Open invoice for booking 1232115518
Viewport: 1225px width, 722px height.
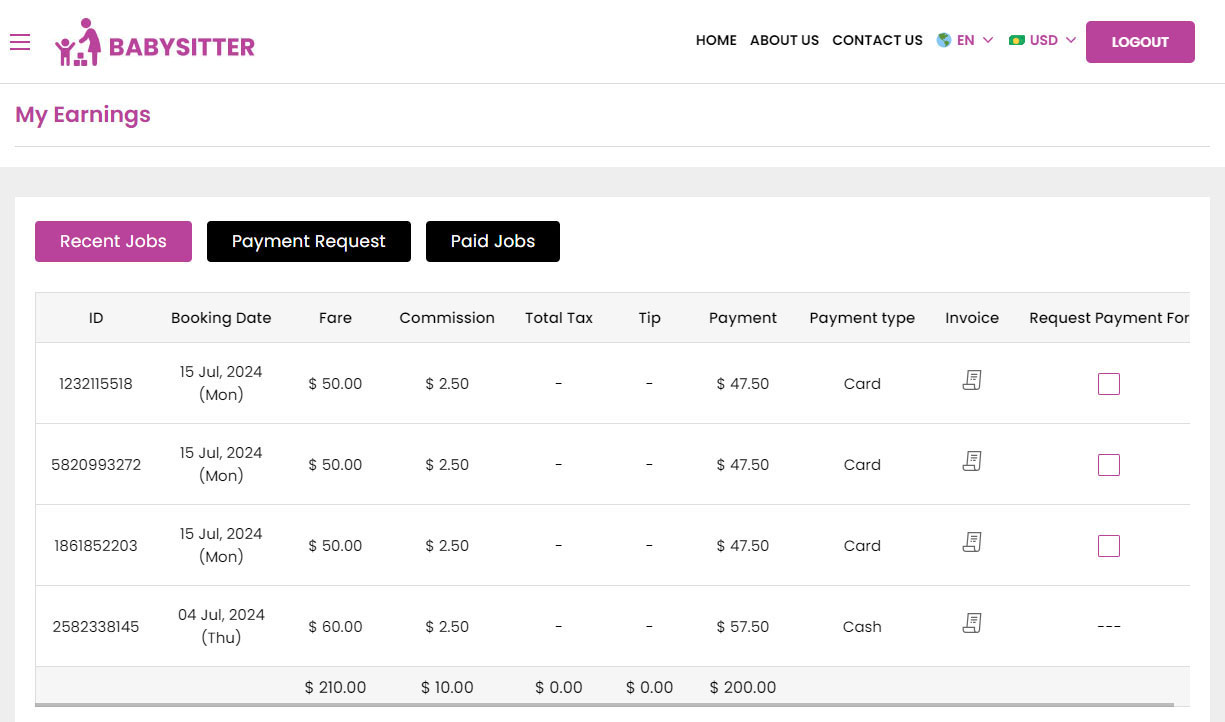(972, 380)
